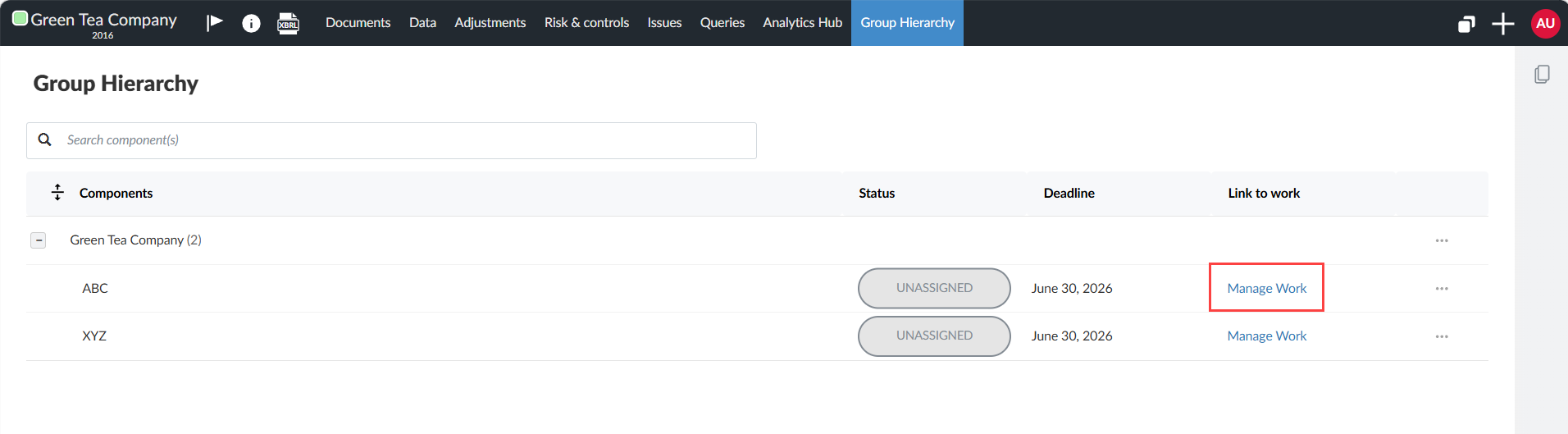Click the Group Hierarchy page heading
Image resolution: width=1568 pixels, height=434 pixels.
pyautogui.click(x=116, y=84)
